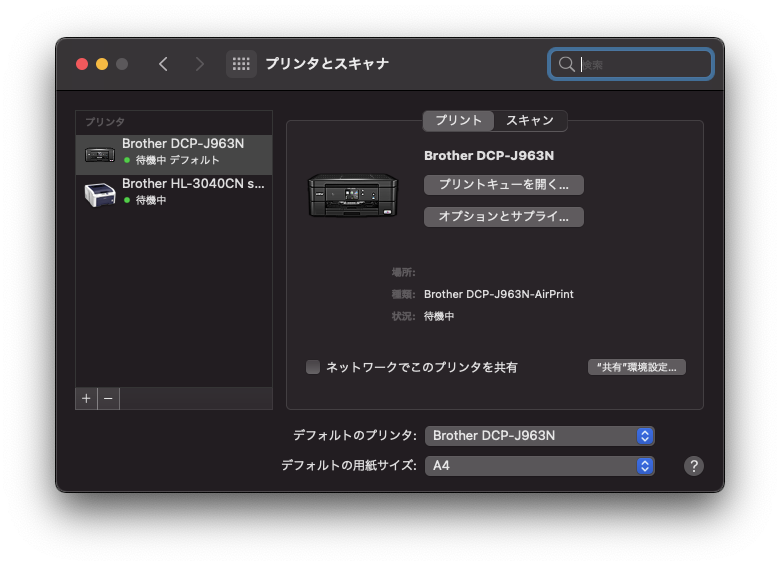Screen dimensions: 780x566
Task: Click the Brother DCP-J963N list printer icon
Action: (x=99, y=155)
